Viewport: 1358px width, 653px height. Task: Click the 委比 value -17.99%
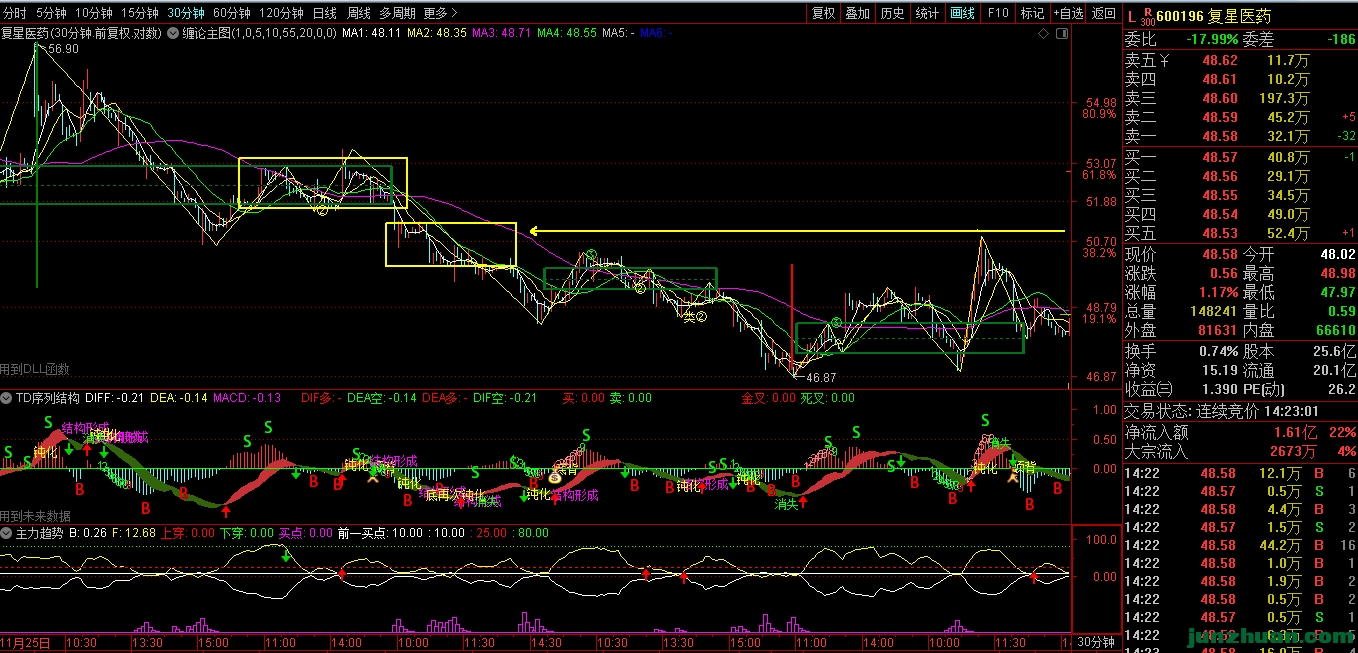1212,40
